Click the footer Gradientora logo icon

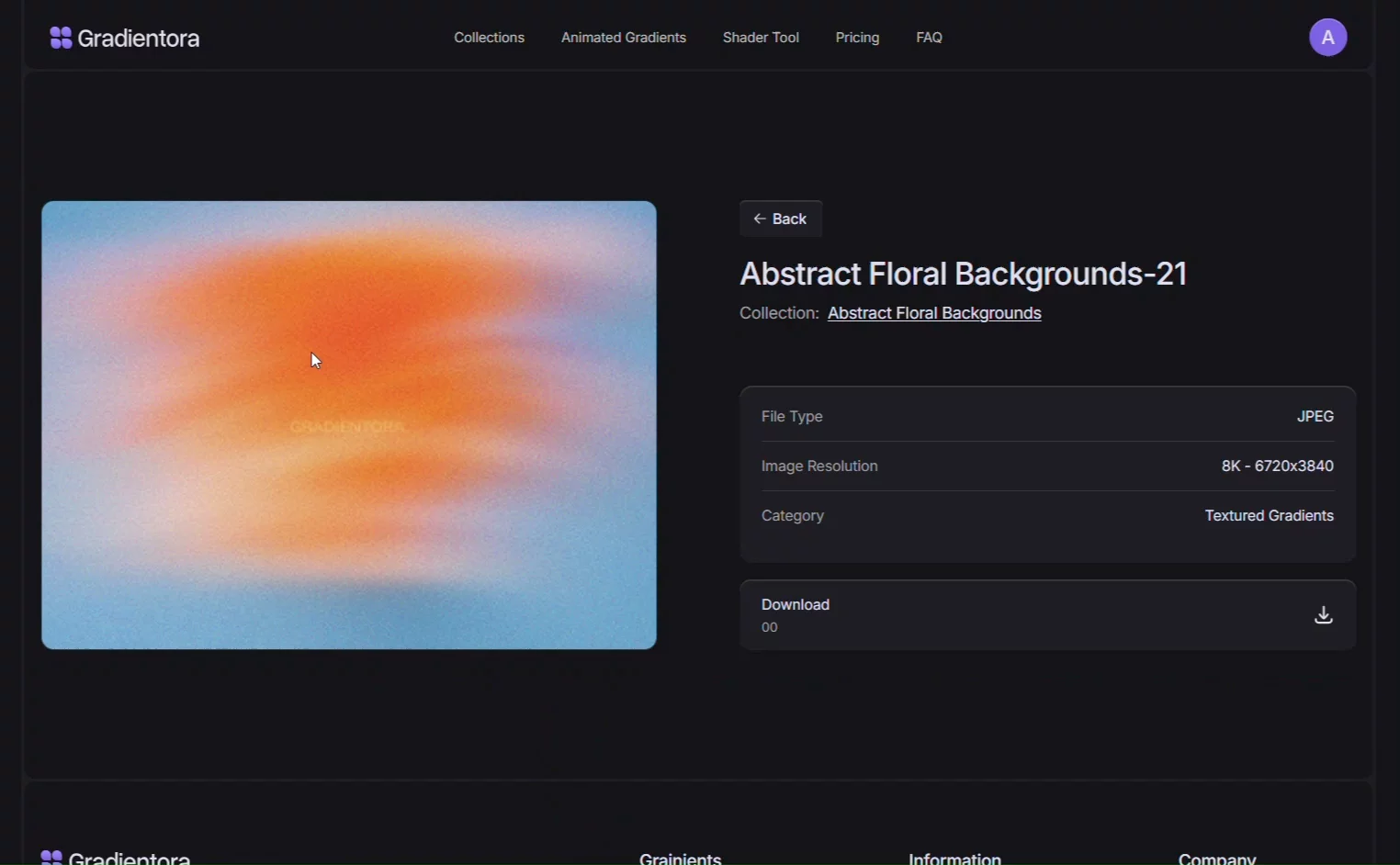click(51, 858)
